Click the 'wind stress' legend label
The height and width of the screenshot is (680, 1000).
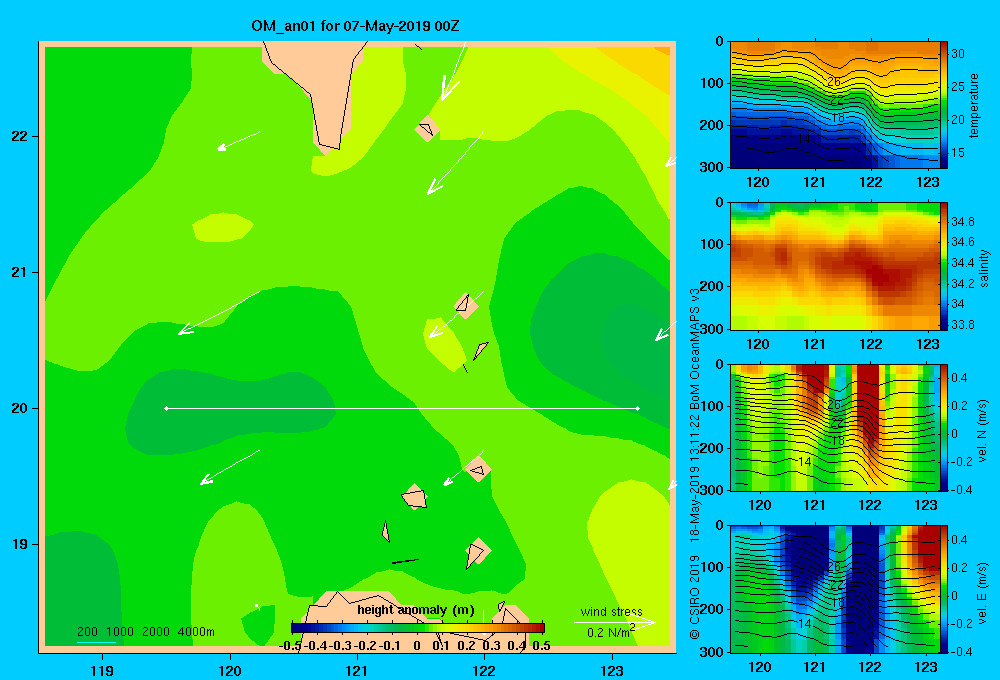611,611
